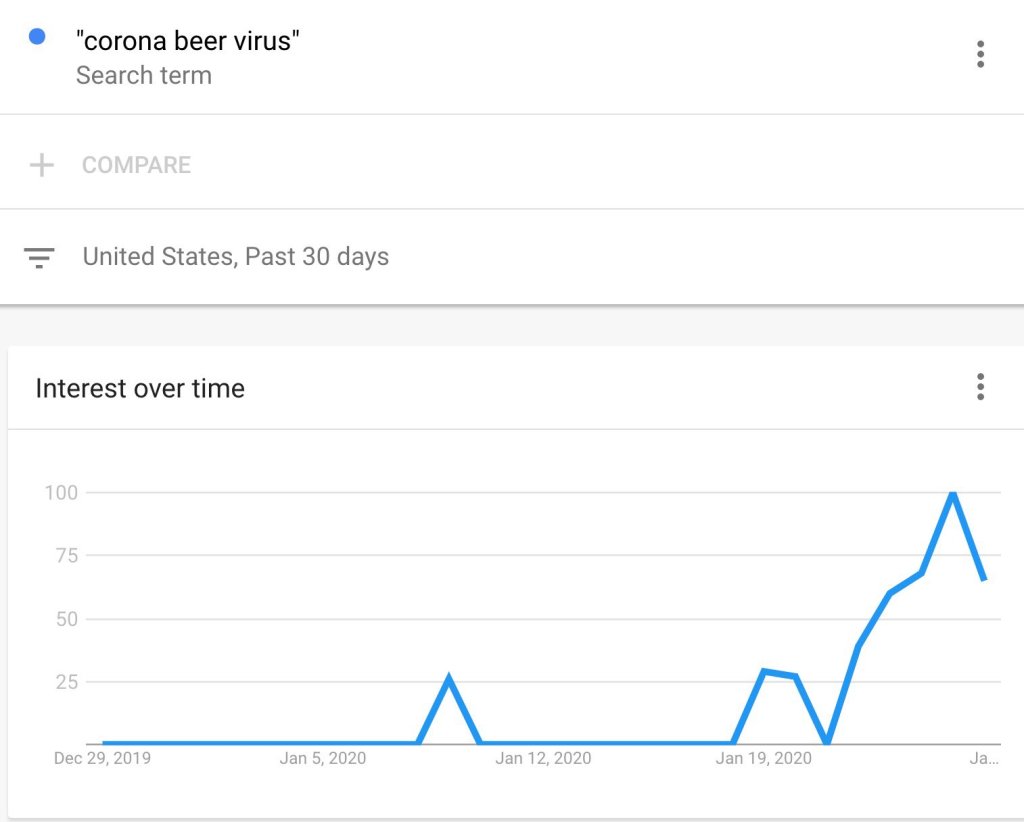The width and height of the screenshot is (1024, 822).
Task: Select the "corona beer virus" search term text
Action: tap(188, 41)
